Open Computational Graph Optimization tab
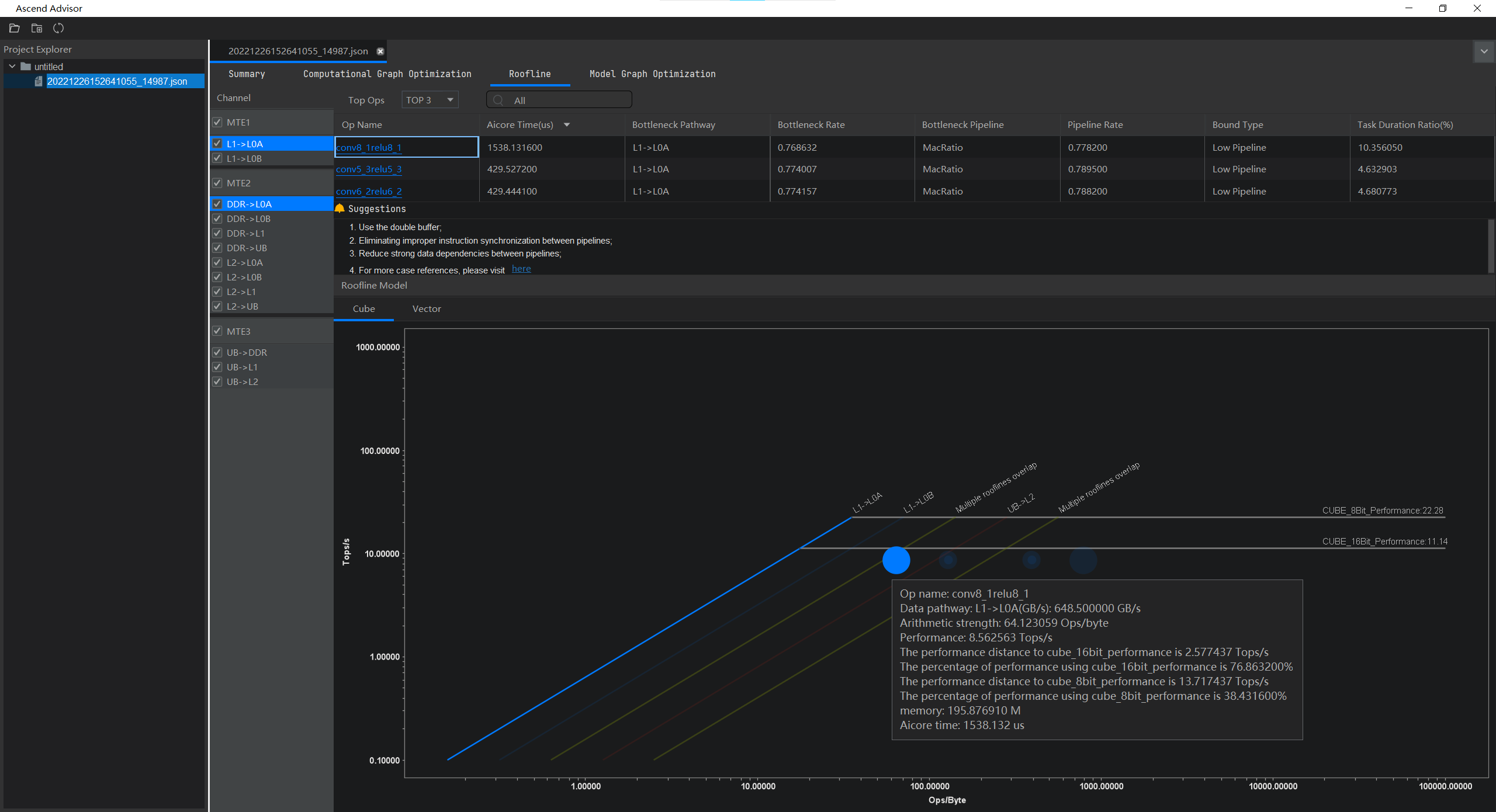 387,74
